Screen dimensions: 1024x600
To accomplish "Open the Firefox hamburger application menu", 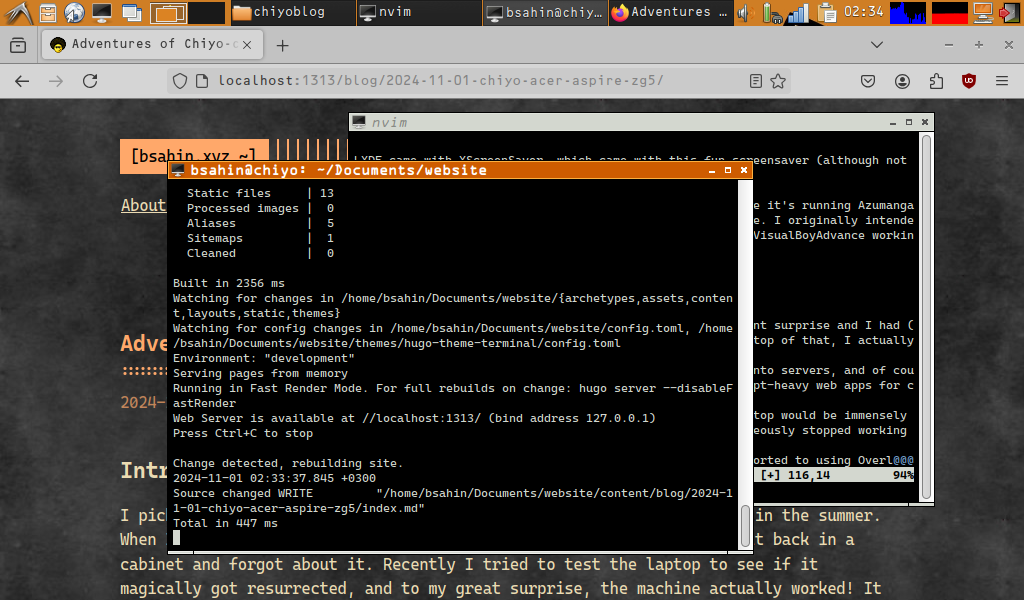I will tap(1002, 81).
